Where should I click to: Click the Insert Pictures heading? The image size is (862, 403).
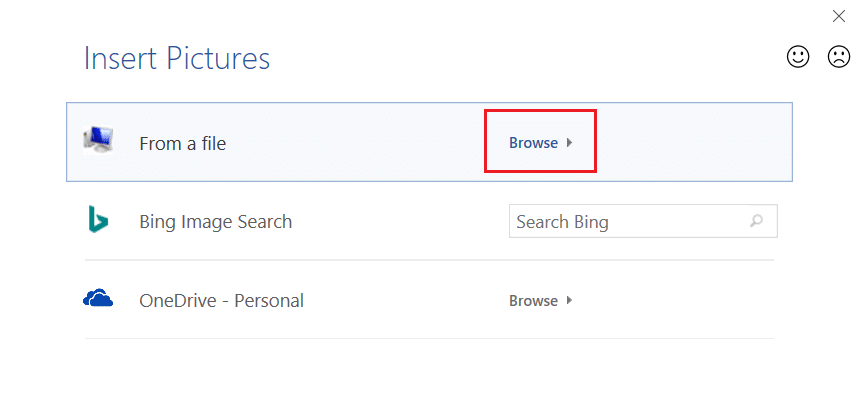(x=177, y=58)
